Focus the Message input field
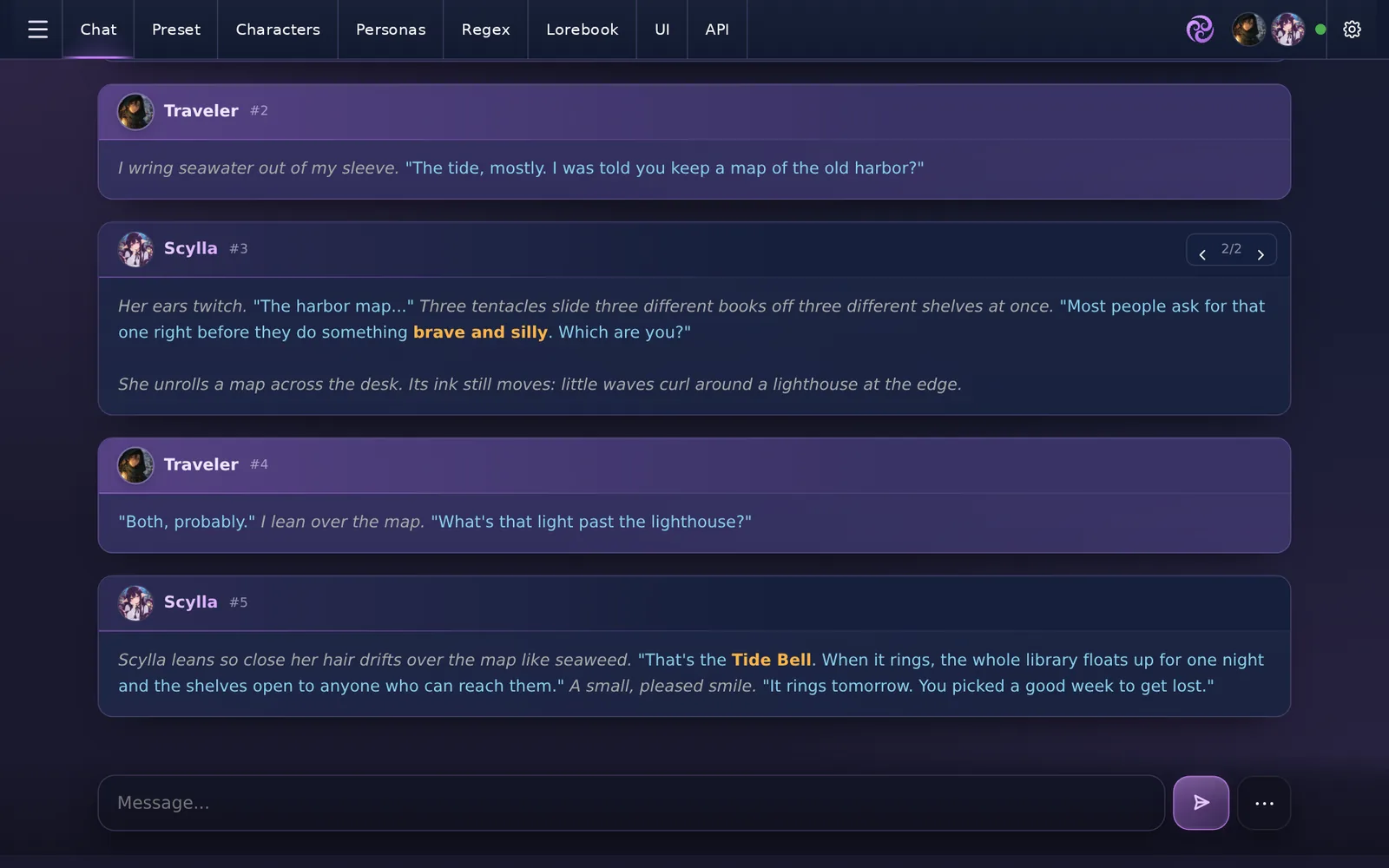This screenshot has width=1389, height=868. click(x=631, y=803)
